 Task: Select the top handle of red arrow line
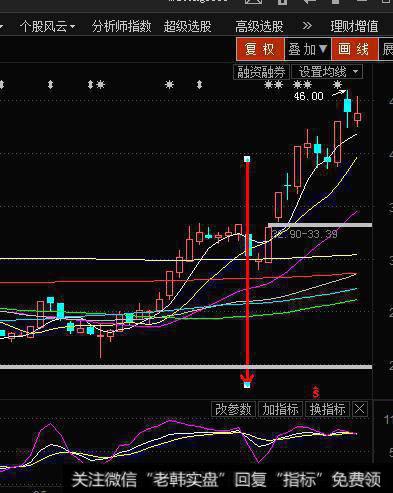click(247, 159)
